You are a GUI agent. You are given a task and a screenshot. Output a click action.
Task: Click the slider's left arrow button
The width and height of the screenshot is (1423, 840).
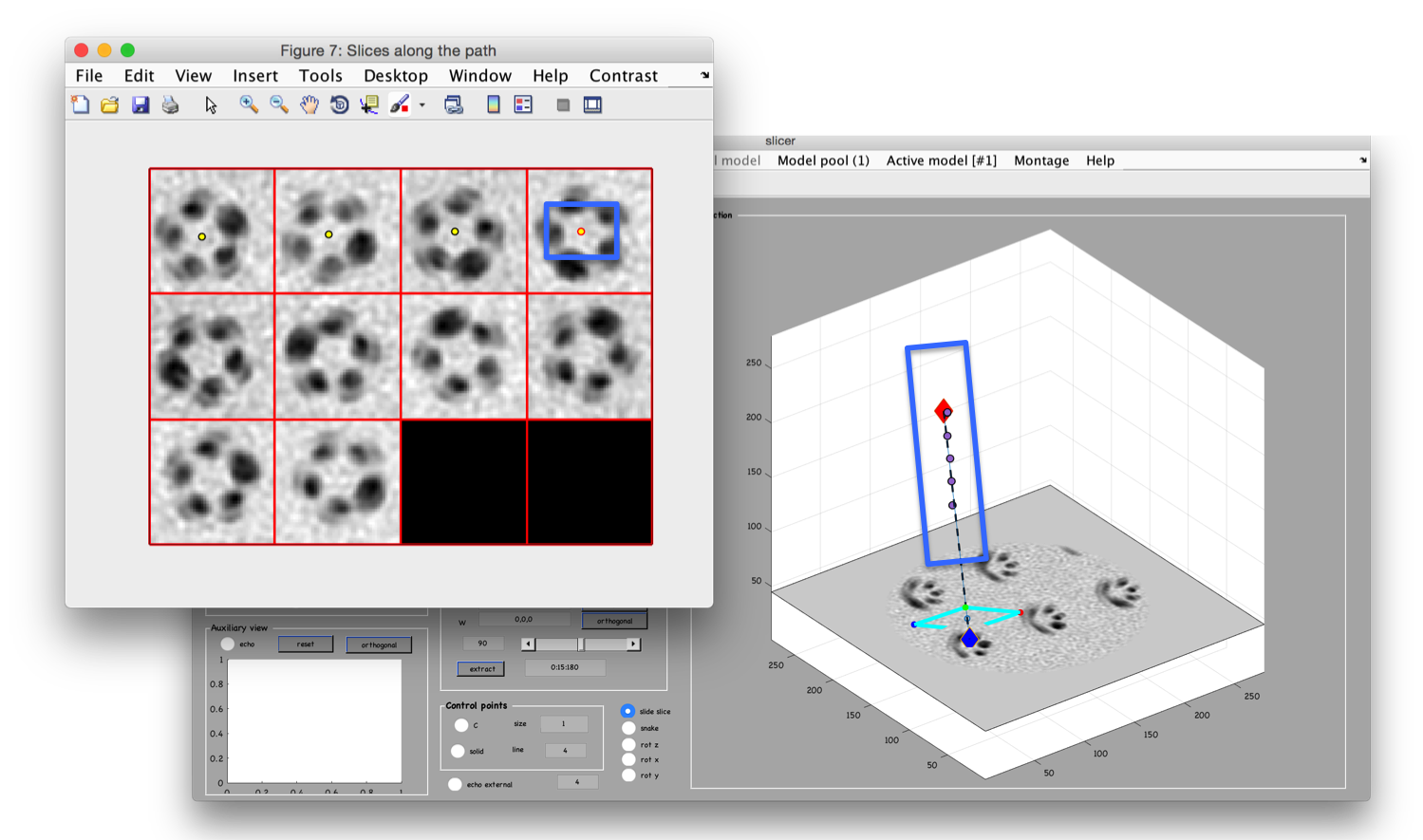tap(528, 644)
